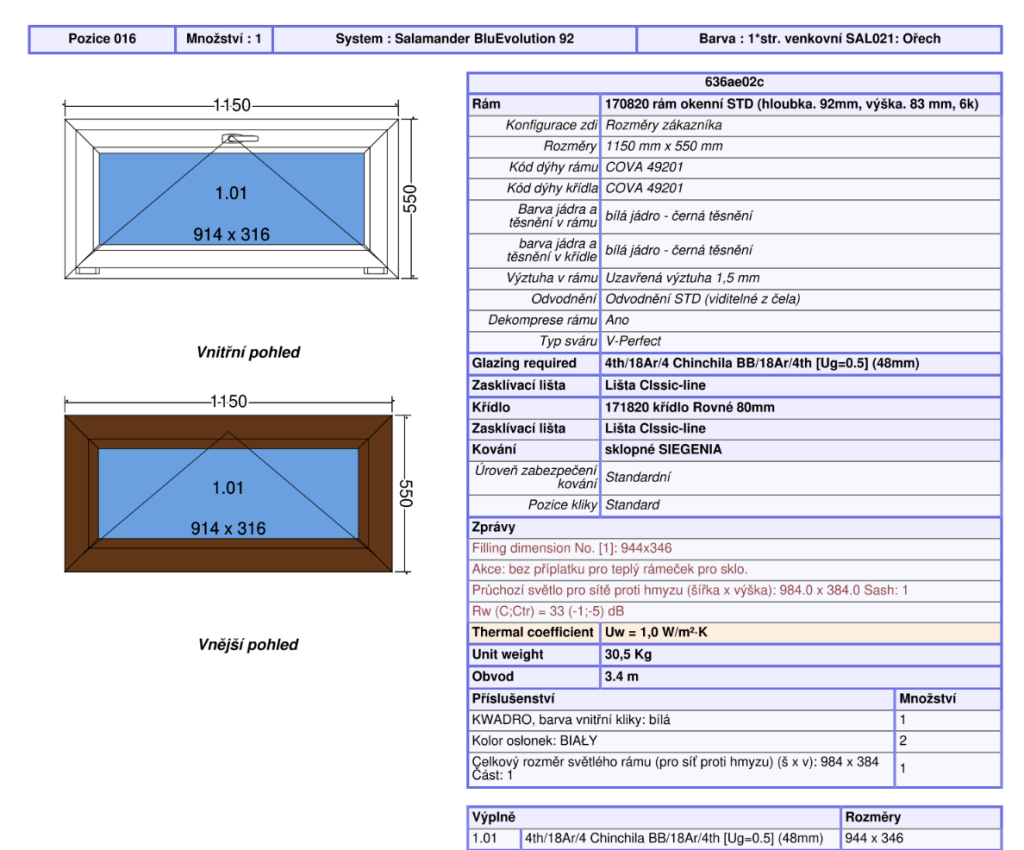Click the 'Konfigurace zdi' label
This screenshot has height=850, width=1024.
click(551, 125)
